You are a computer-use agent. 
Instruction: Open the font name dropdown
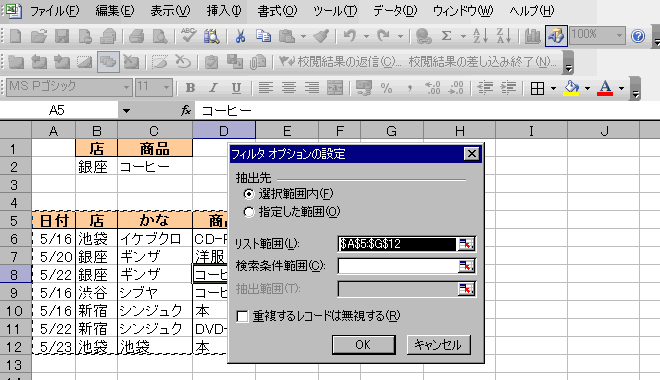pos(126,88)
